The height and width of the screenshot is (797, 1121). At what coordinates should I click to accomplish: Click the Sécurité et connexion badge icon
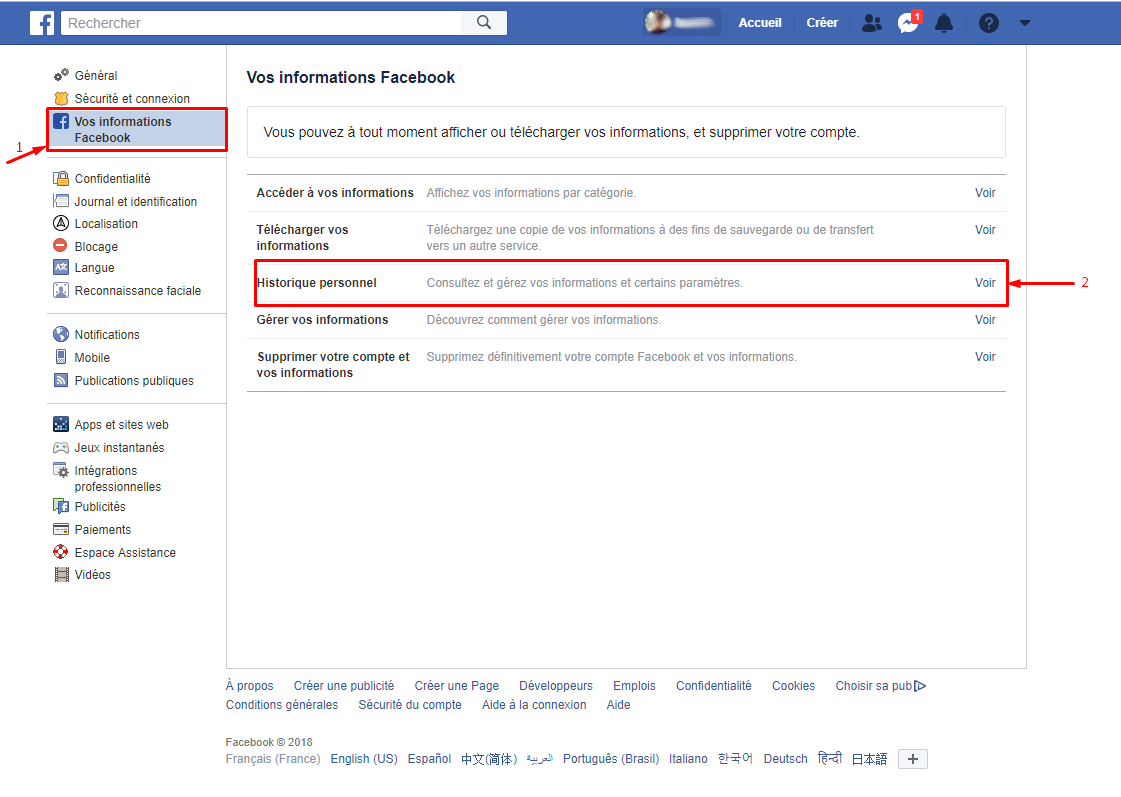click(61, 99)
